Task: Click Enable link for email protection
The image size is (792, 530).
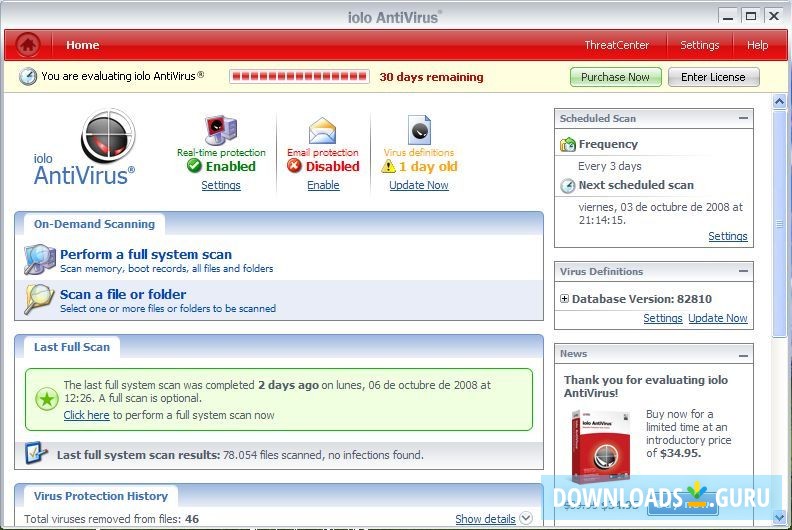Action: (x=323, y=185)
